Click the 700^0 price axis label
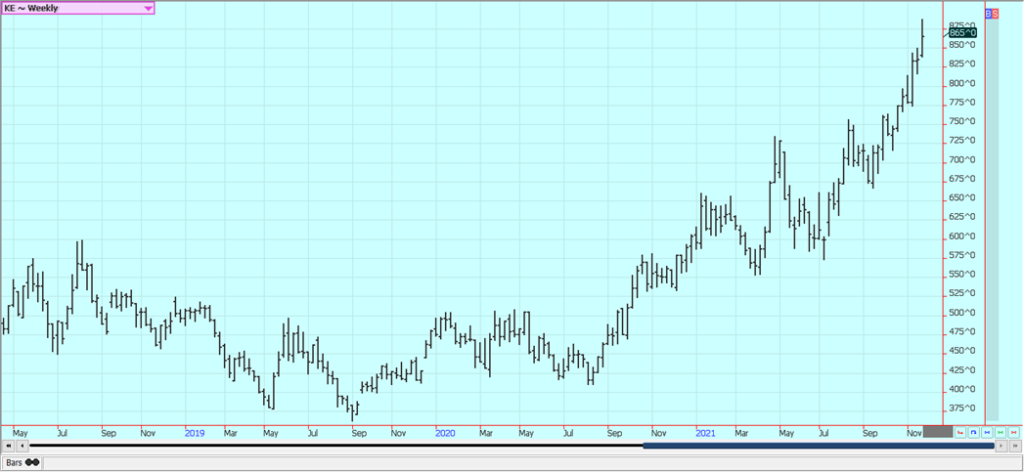 coord(963,160)
